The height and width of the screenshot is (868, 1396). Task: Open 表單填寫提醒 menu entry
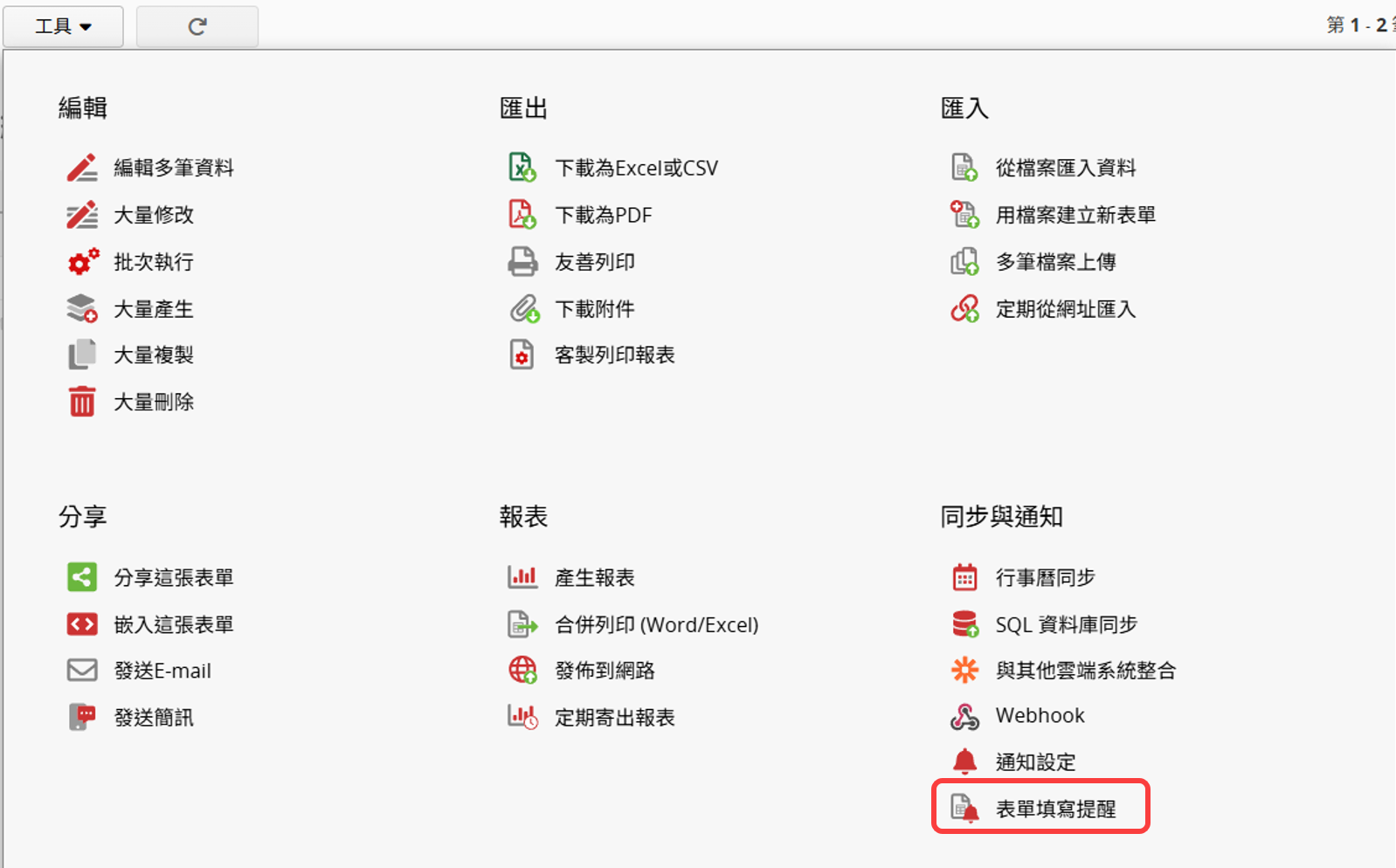(x=1055, y=809)
